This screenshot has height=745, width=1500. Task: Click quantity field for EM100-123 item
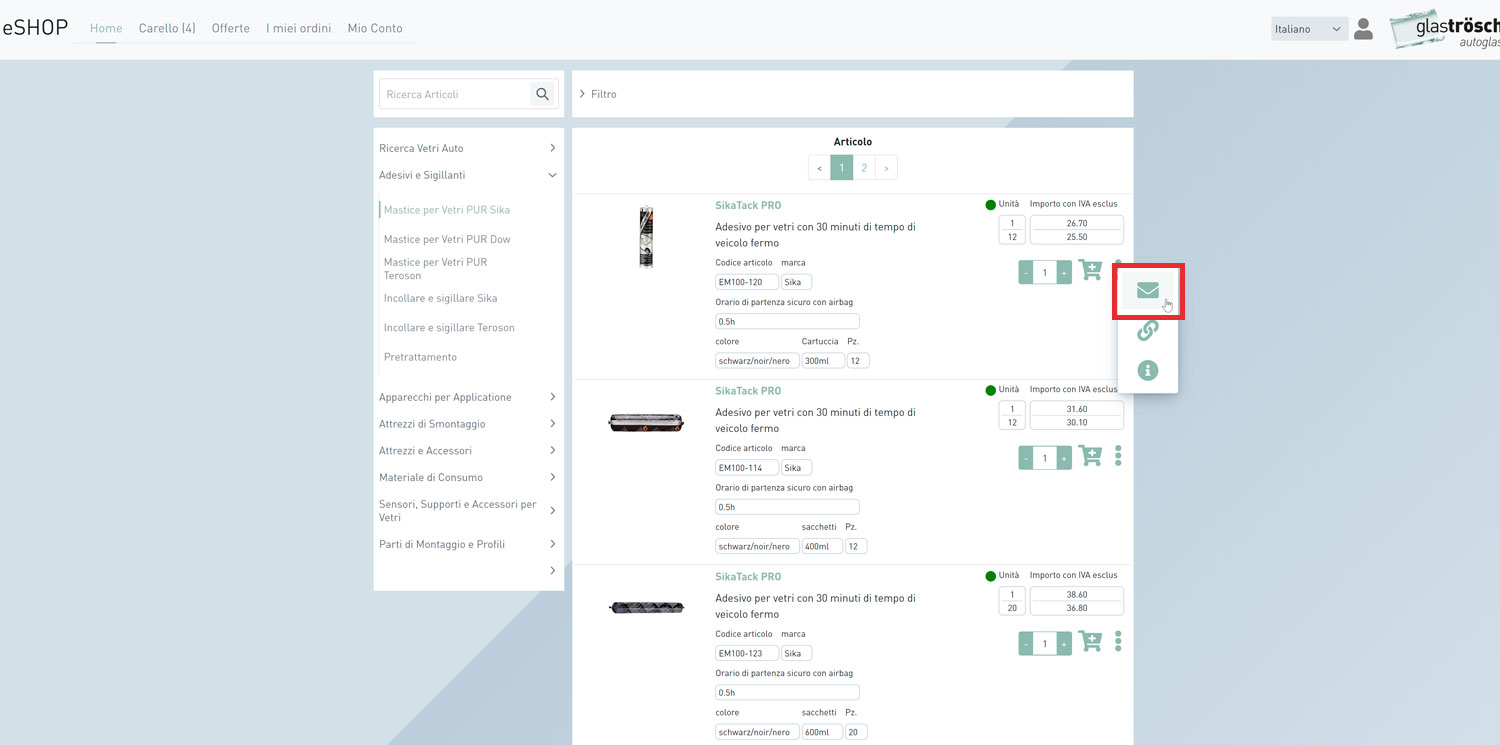click(1045, 643)
